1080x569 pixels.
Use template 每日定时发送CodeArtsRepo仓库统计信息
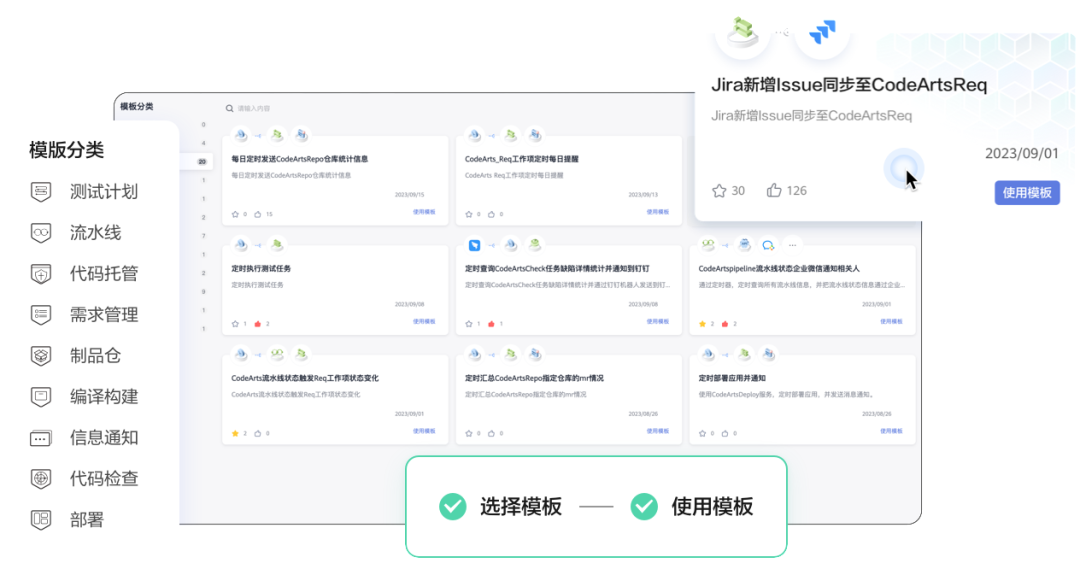point(424,212)
